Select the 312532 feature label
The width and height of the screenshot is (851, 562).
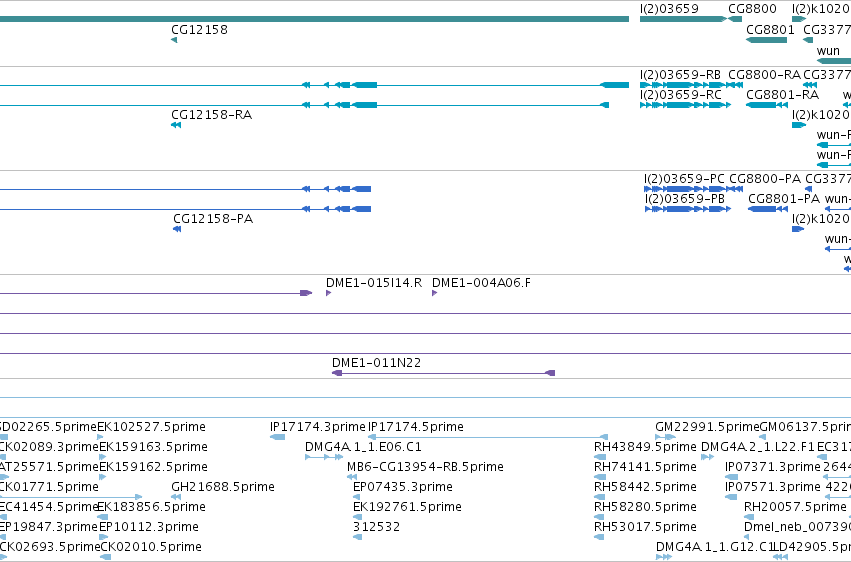376,527
